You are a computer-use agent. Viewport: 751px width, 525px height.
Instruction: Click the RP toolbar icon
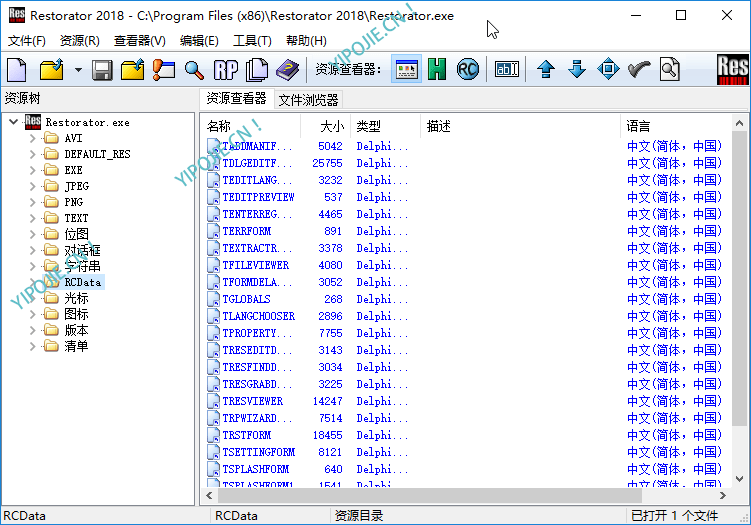(x=226, y=70)
